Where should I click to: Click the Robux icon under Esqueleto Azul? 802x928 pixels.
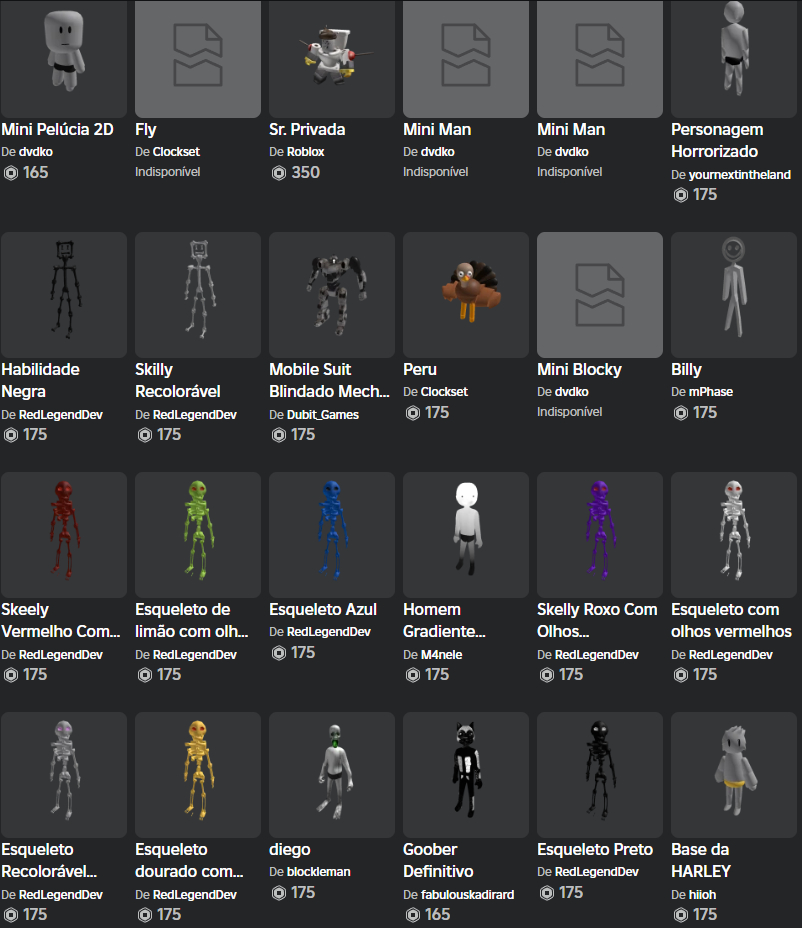279,653
